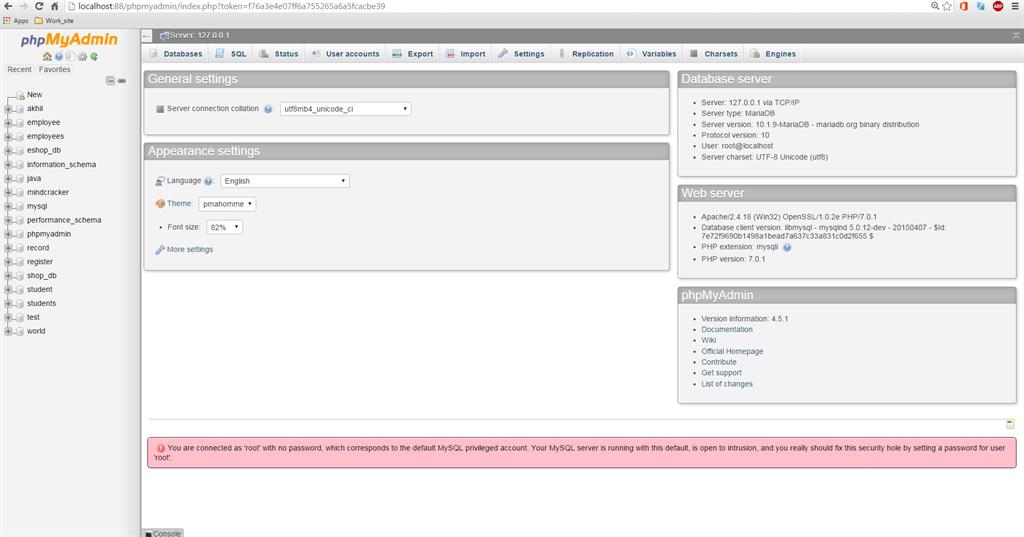1024x537 pixels.
Task: Open phpMyAdmin documentation question-mark icon in sidebar
Action: (59, 56)
